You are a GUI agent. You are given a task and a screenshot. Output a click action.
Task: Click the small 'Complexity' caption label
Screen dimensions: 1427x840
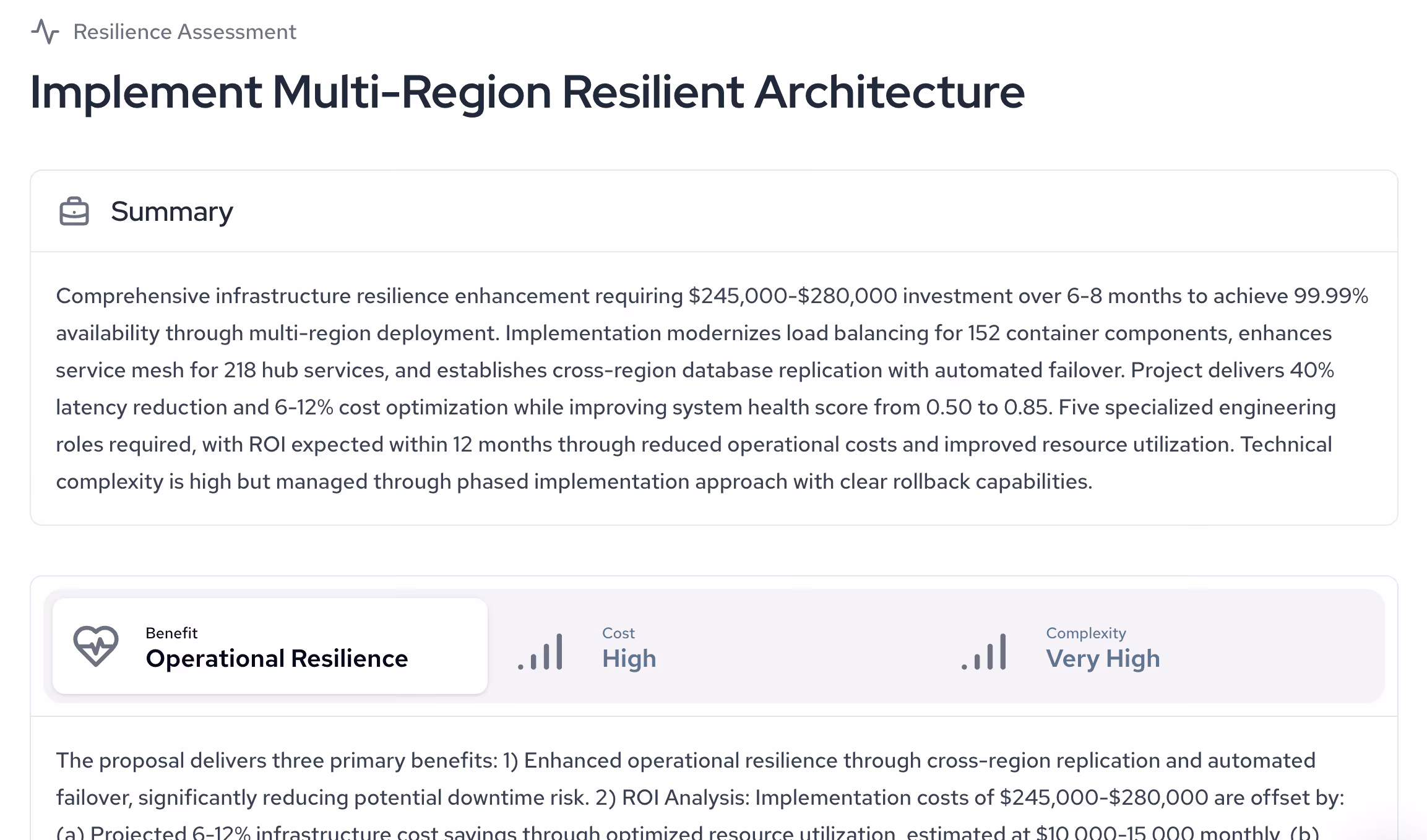pos(1085,633)
